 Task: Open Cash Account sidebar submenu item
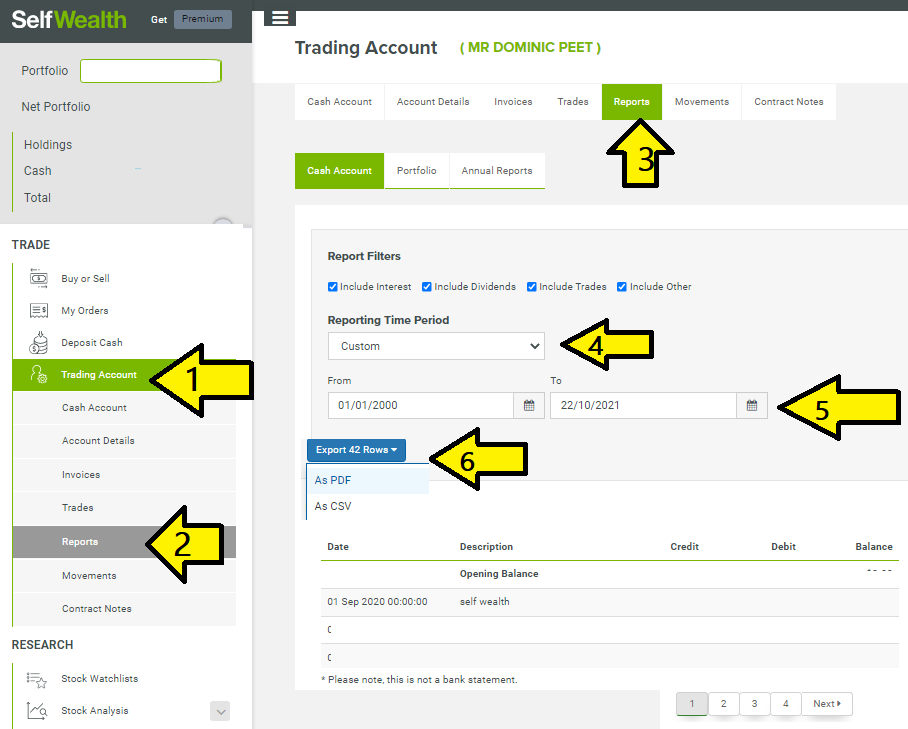pyautogui.click(x=125, y=408)
